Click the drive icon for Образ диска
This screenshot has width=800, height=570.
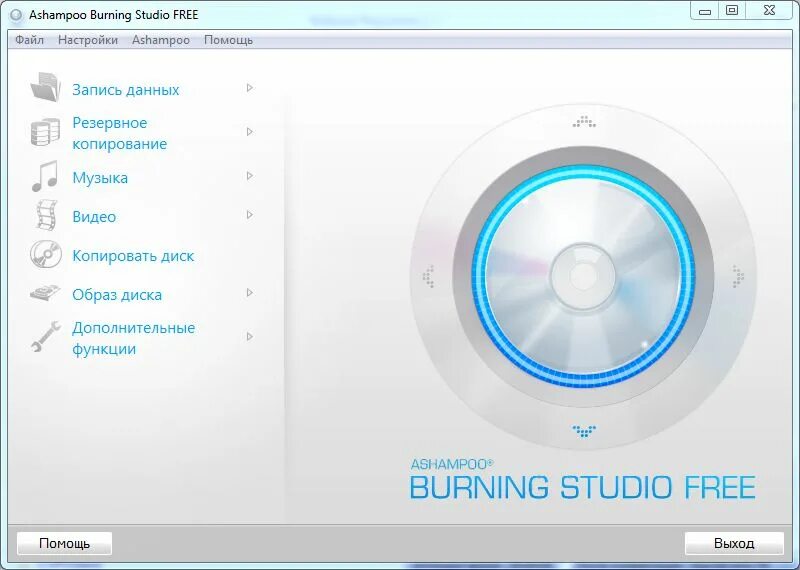(45, 293)
